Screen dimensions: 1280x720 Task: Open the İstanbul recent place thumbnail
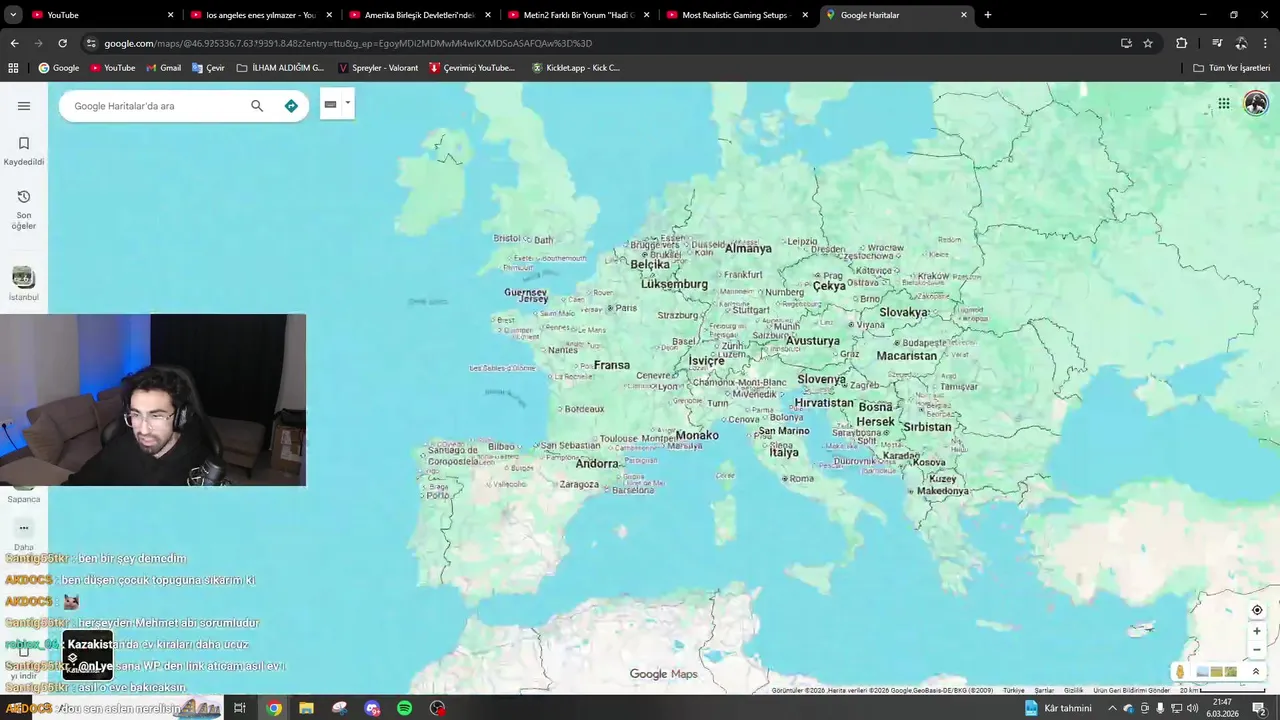(24, 277)
